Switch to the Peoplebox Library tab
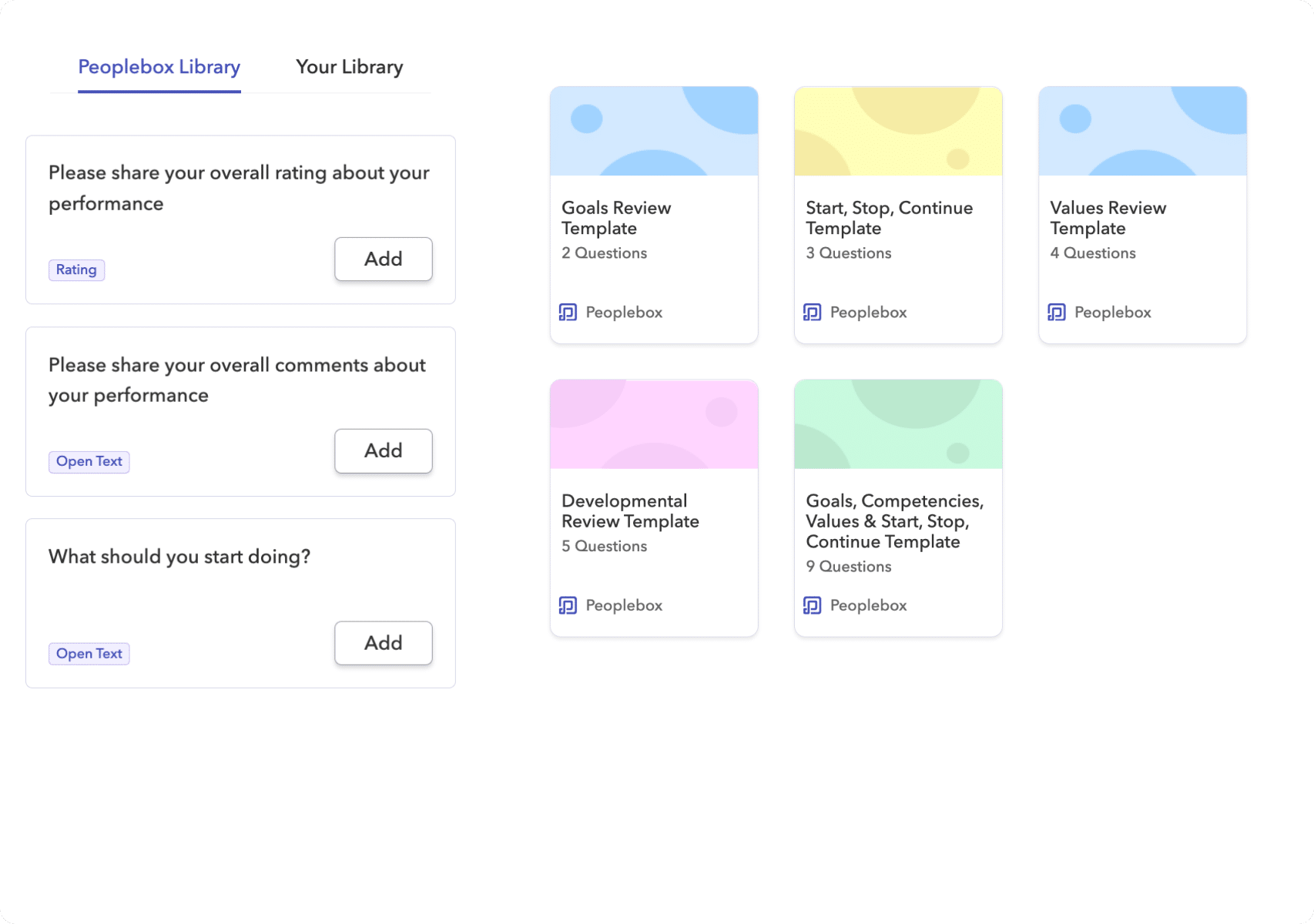 159,67
